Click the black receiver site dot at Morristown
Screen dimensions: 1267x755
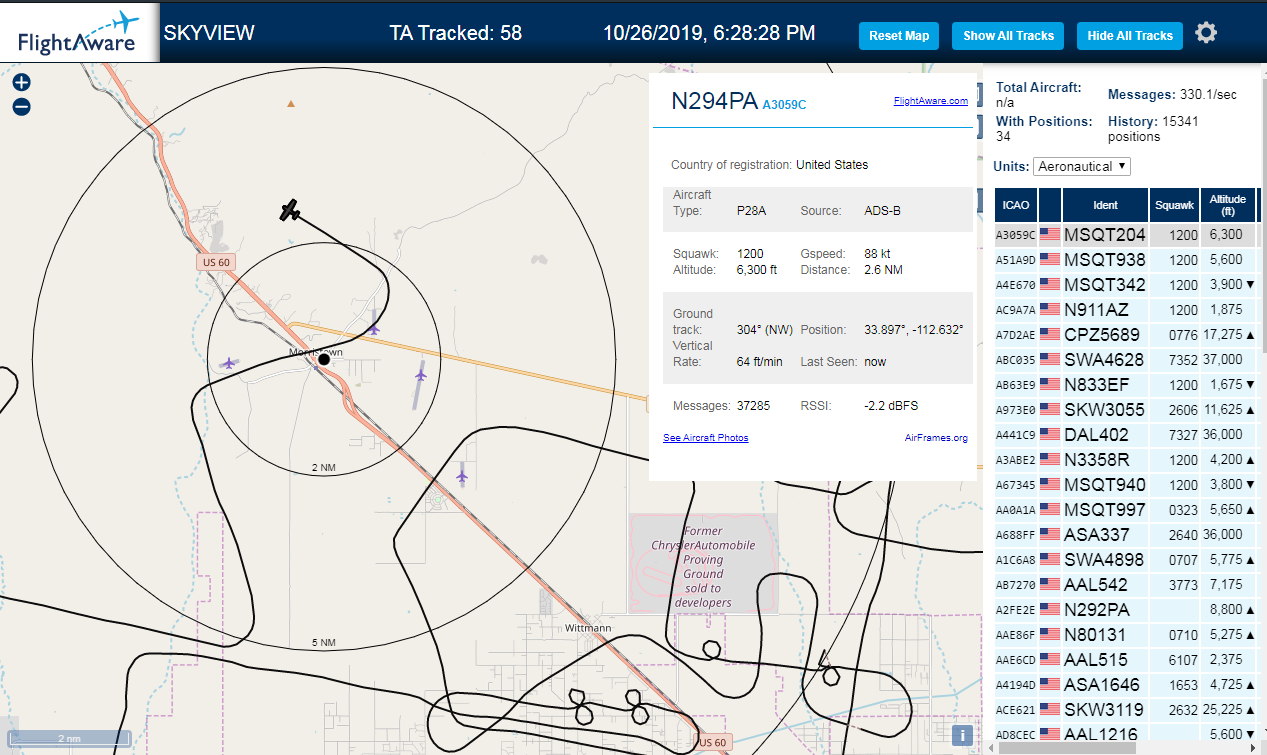point(323,359)
